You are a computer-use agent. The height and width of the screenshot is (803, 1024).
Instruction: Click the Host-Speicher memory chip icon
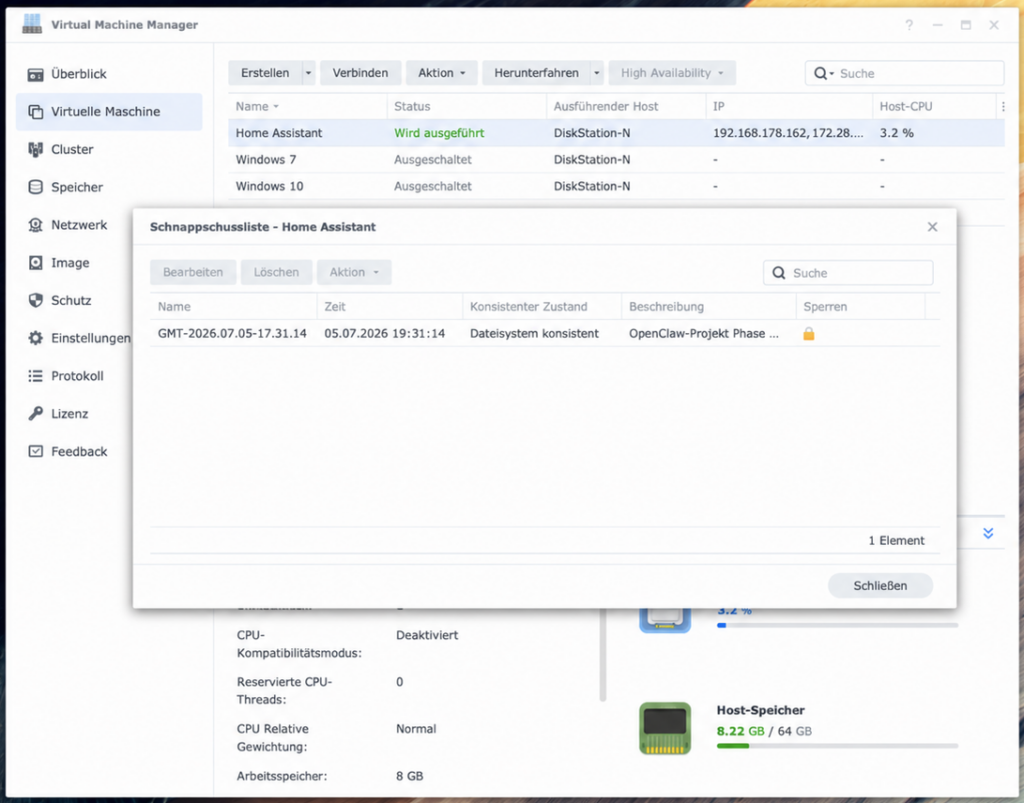click(665, 729)
